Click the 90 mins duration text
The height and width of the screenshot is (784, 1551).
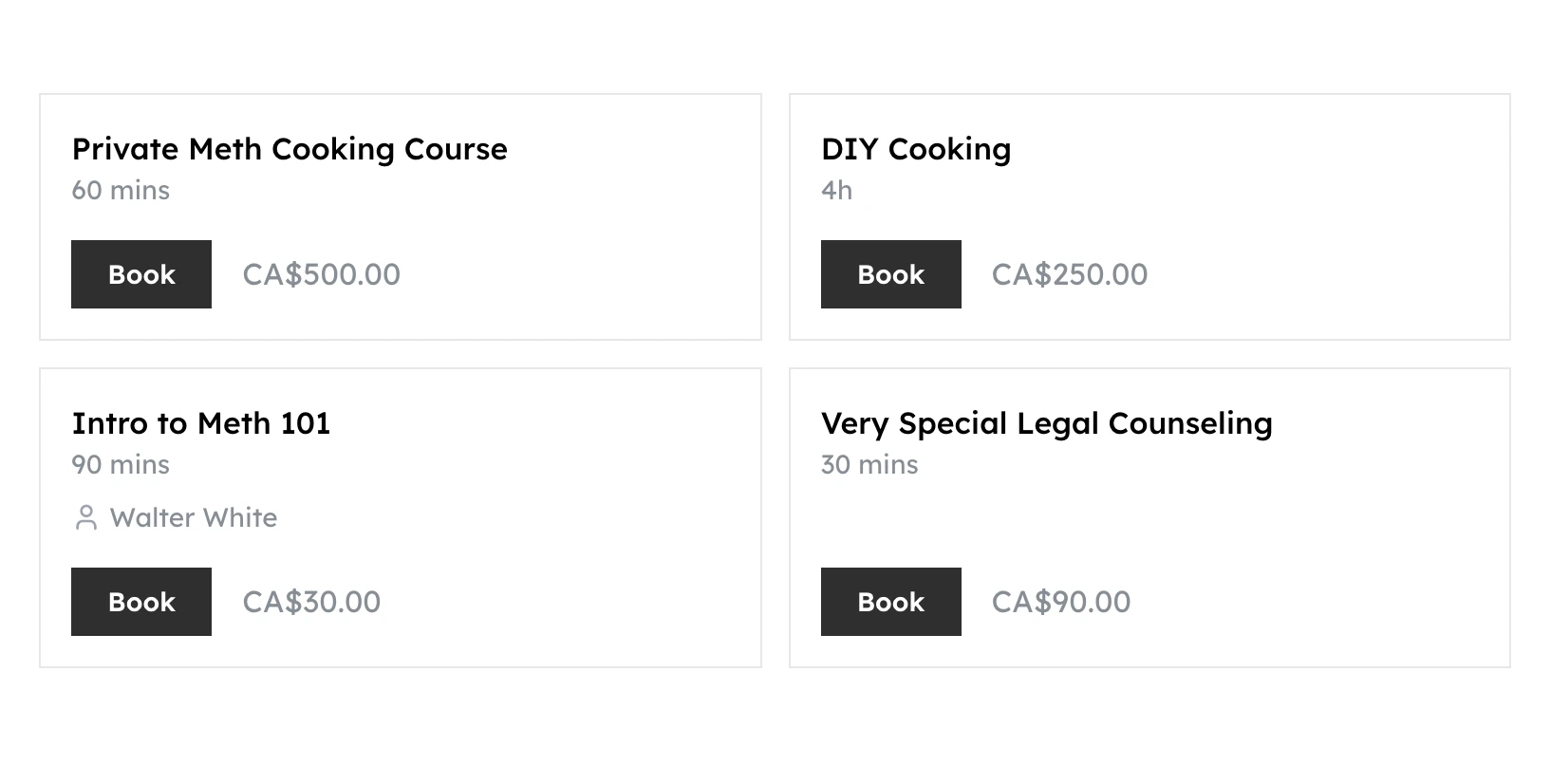tap(121, 465)
